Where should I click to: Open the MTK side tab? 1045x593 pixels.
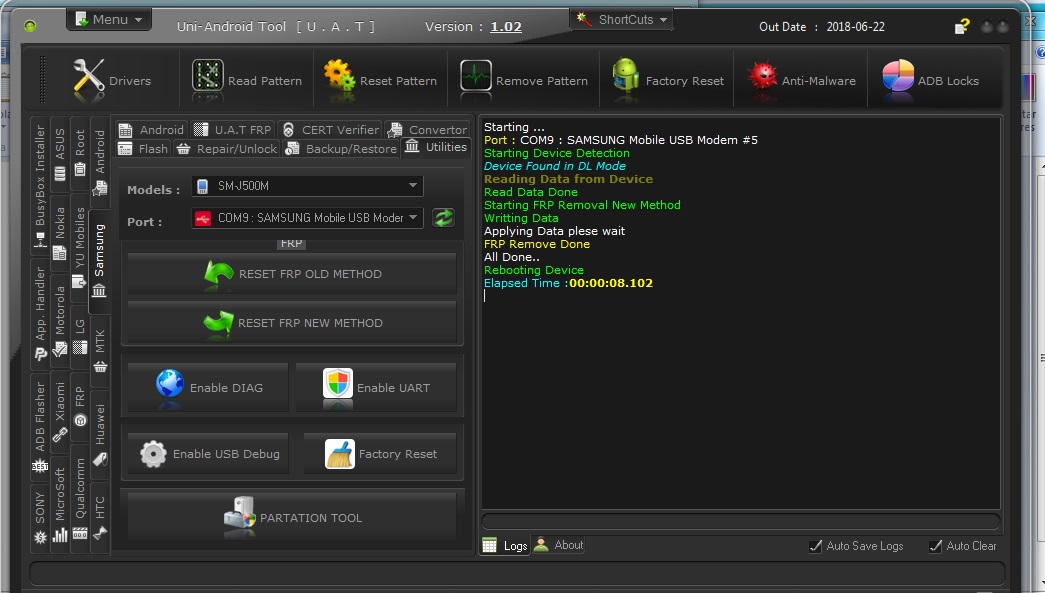click(100, 350)
